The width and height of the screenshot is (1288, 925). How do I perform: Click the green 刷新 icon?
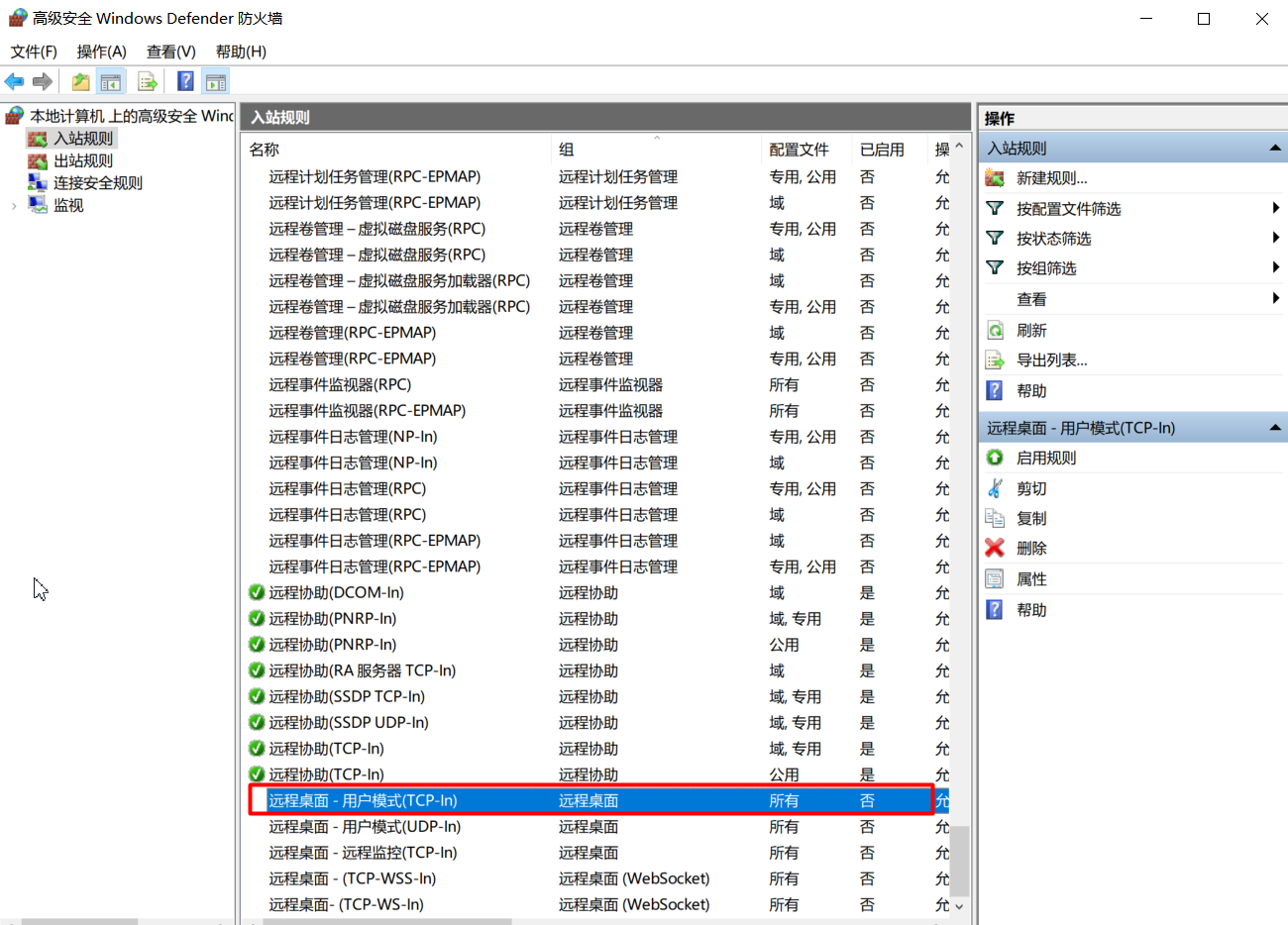[x=995, y=330]
